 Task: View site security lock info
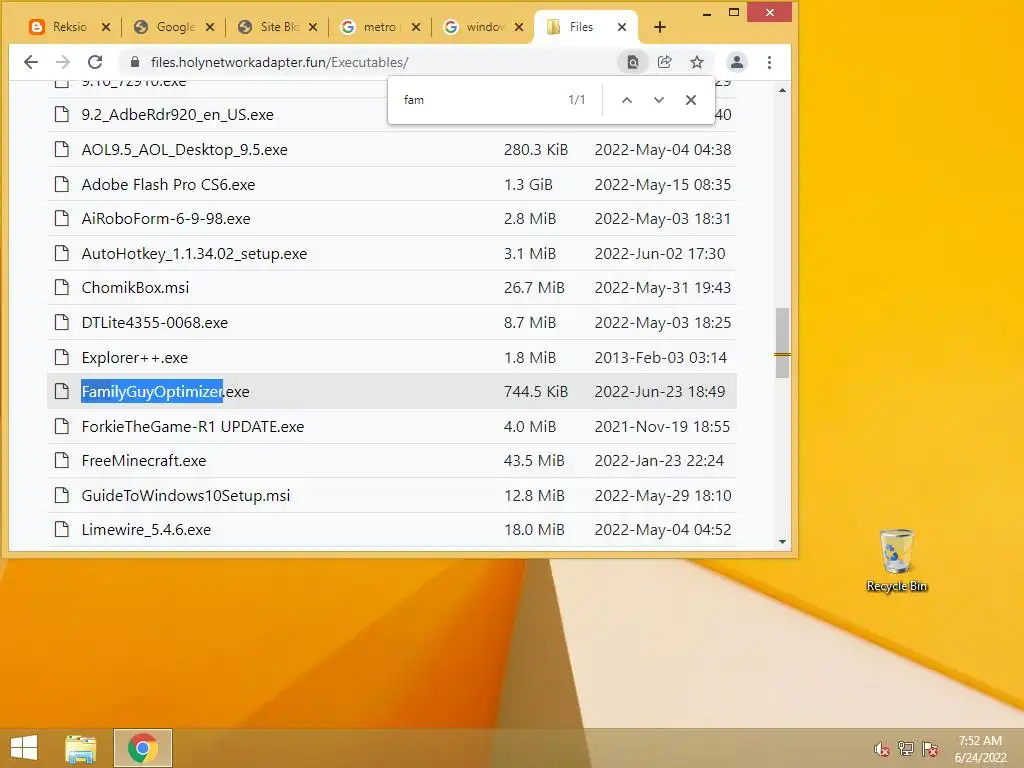tap(135, 62)
